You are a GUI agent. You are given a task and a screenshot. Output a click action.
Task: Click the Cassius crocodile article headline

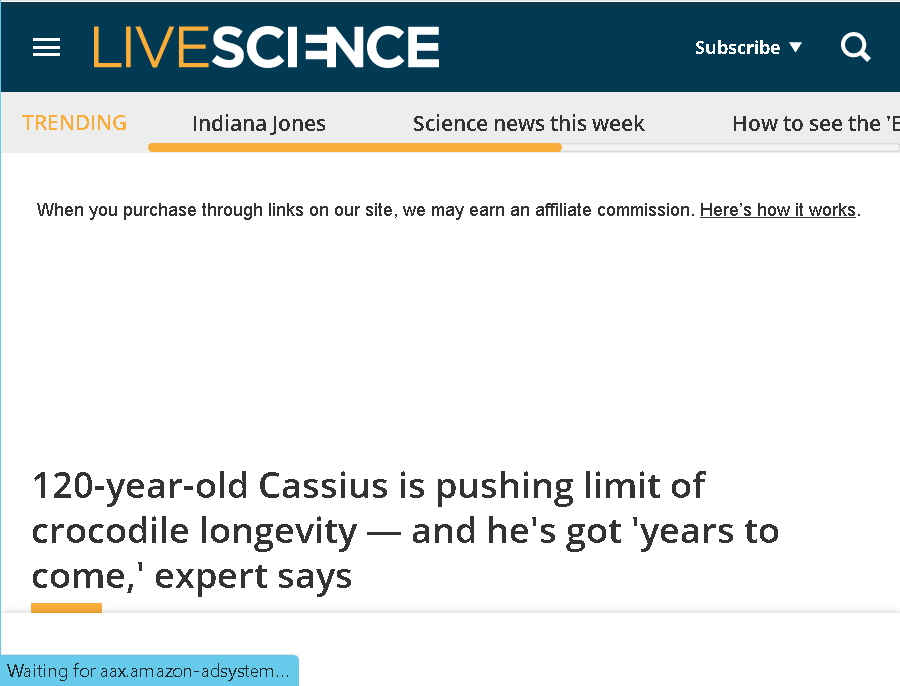pos(405,530)
